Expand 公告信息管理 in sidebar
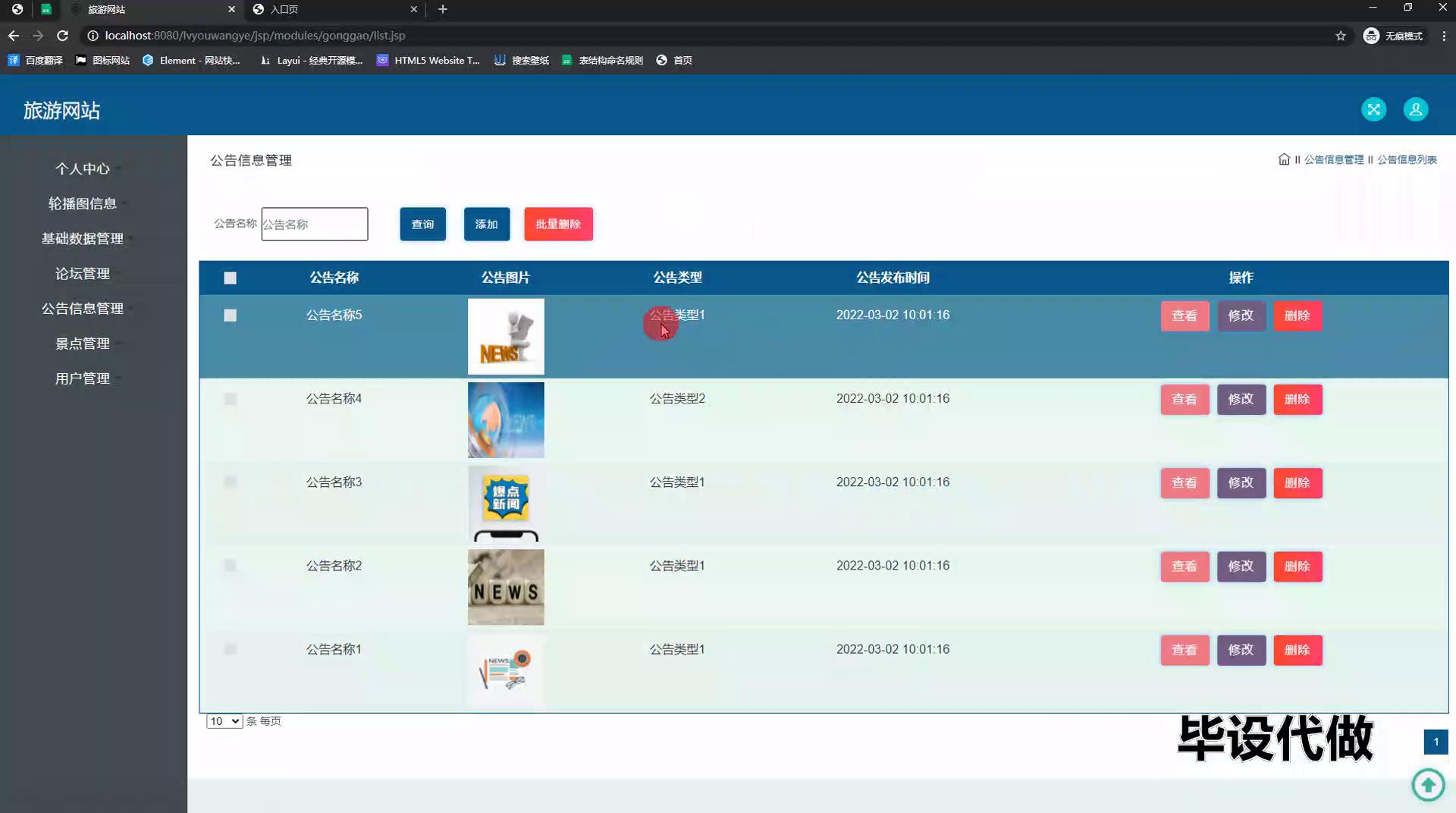Screen dimensions: 1456x813 click(x=83, y=308)
